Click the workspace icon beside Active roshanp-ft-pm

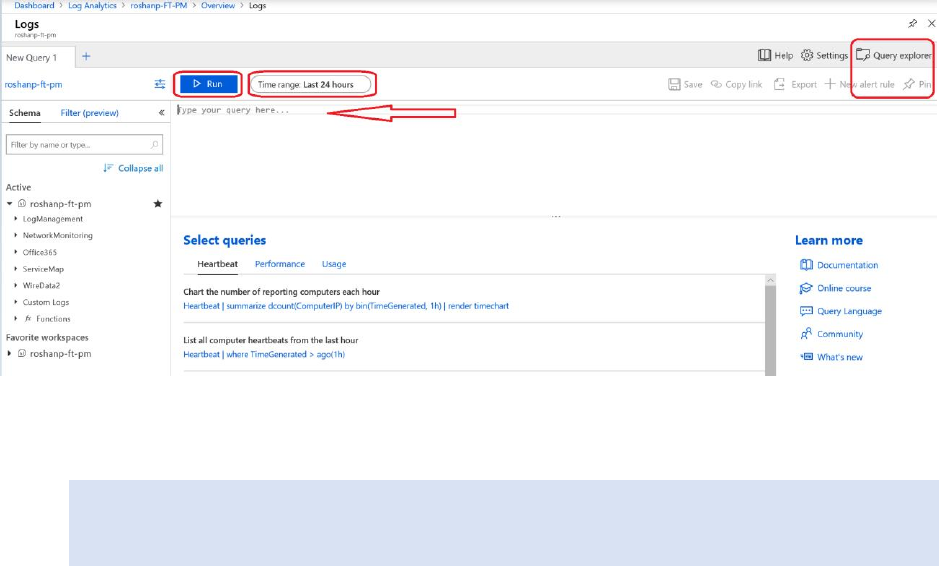[22, 204]
